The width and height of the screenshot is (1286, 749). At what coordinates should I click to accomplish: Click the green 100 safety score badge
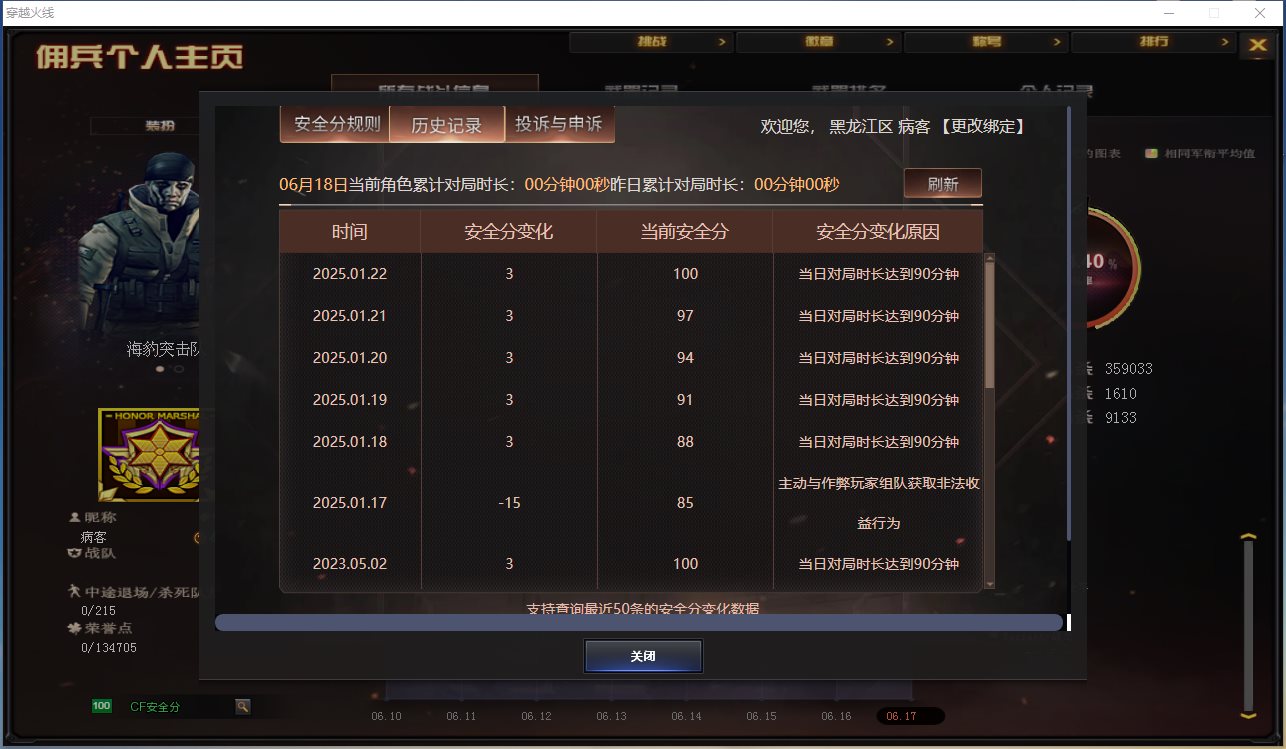click(101, 706)
